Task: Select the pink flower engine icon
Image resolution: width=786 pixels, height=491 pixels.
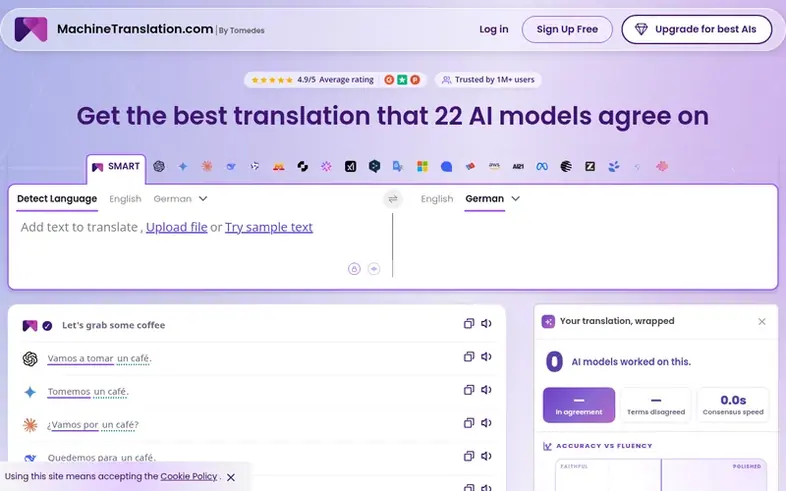Action: [x=662, y=166]
